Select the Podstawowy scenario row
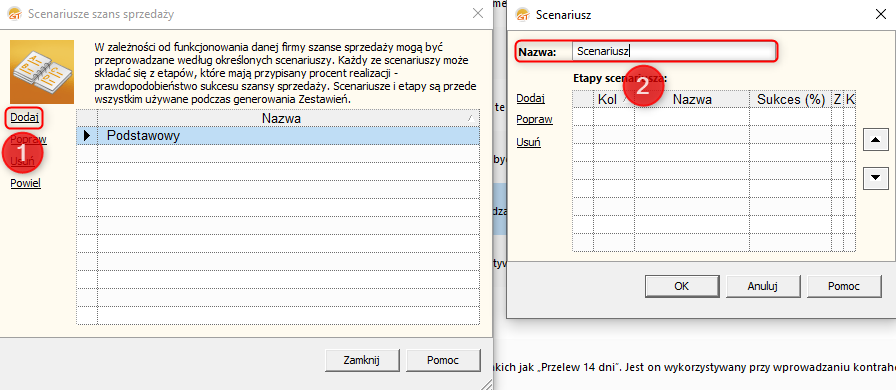The width and height of the screenshot is (896, 390). point(278,136)
